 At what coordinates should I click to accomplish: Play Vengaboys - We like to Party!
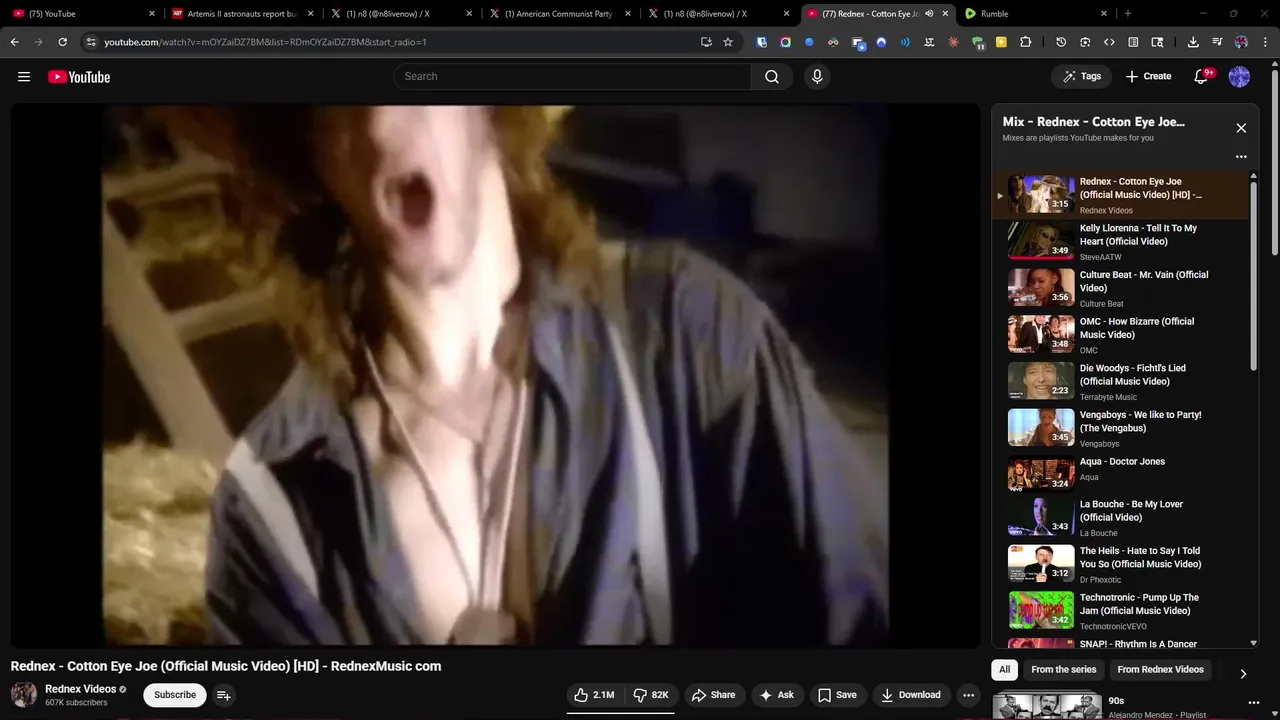tap(1120, 428)
